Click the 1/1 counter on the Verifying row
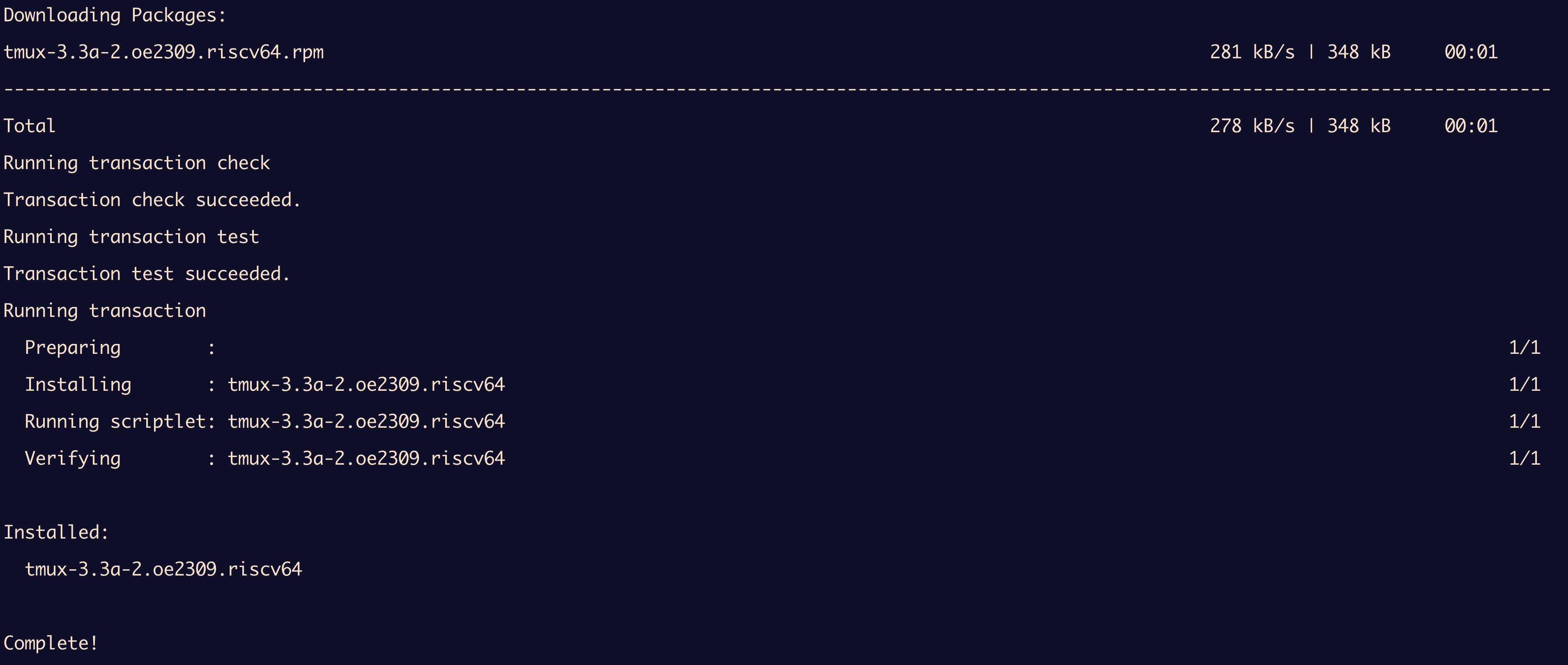Screen dimensions: 1568x665 click(x=1524, y=458)
